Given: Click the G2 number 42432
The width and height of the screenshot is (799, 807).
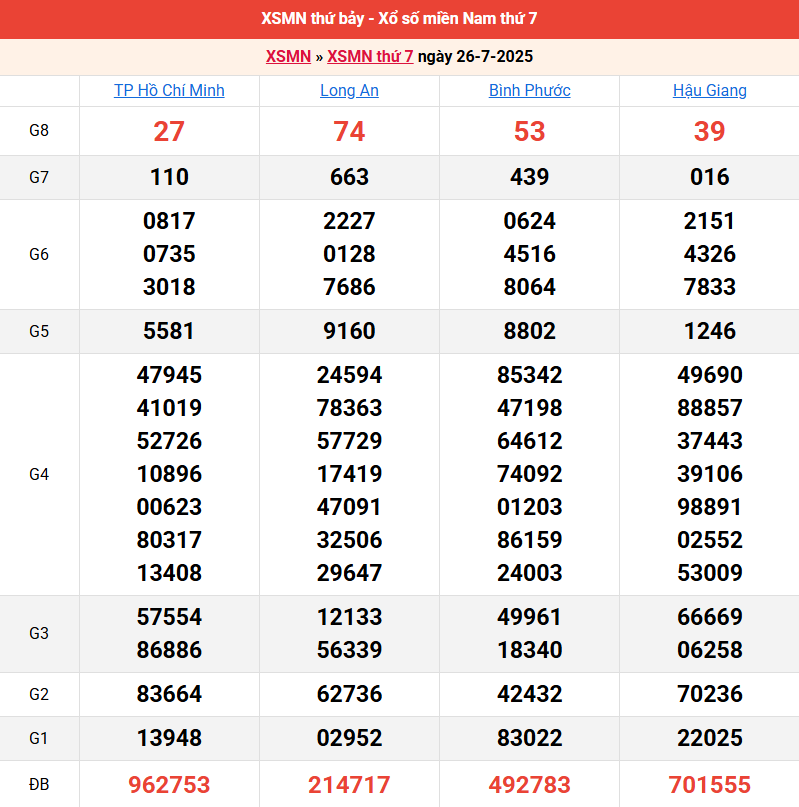Looking at the screenshot, I should click(x=530, y=694).
